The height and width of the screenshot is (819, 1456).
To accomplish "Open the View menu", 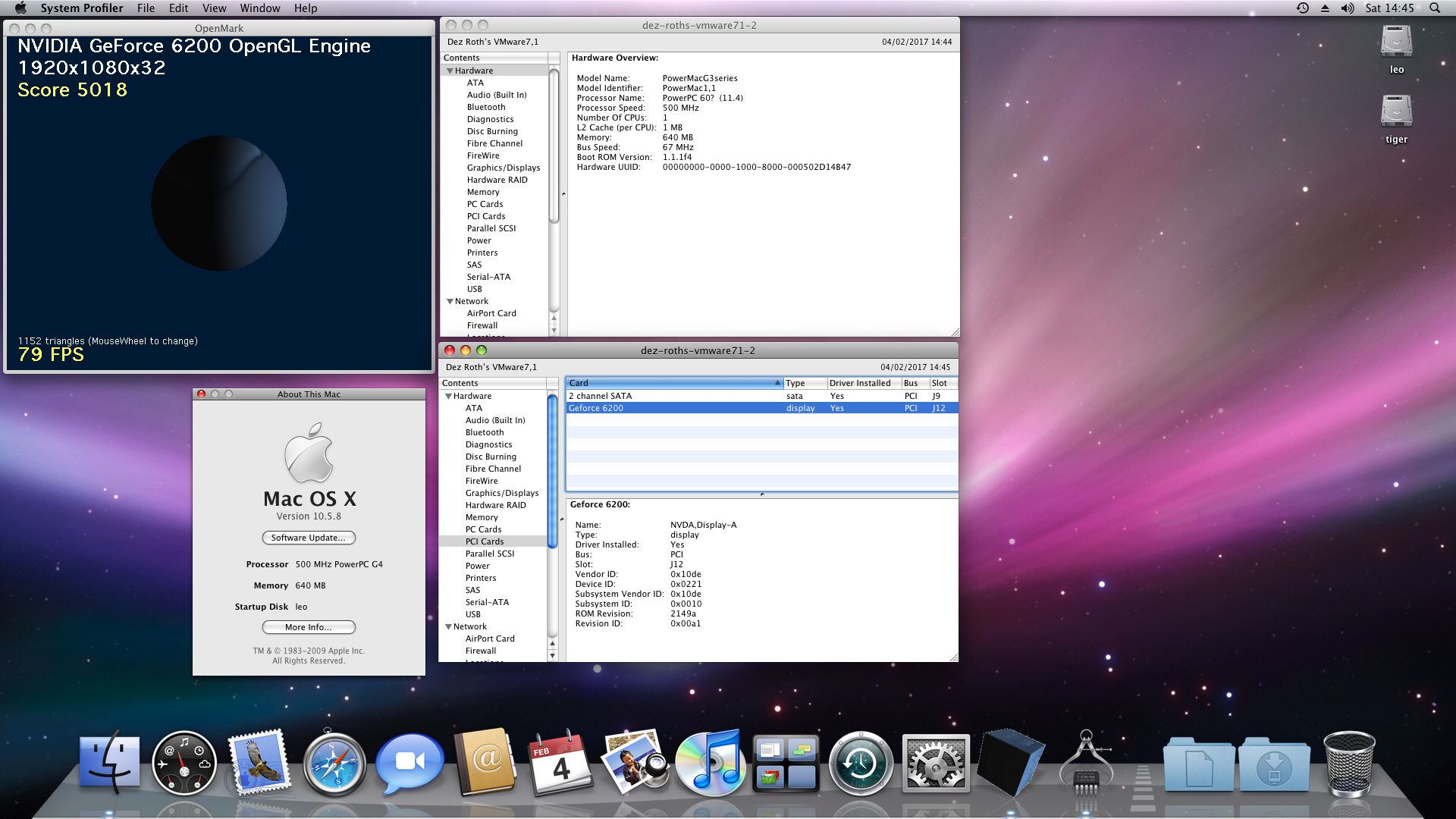I will point(214,8).
